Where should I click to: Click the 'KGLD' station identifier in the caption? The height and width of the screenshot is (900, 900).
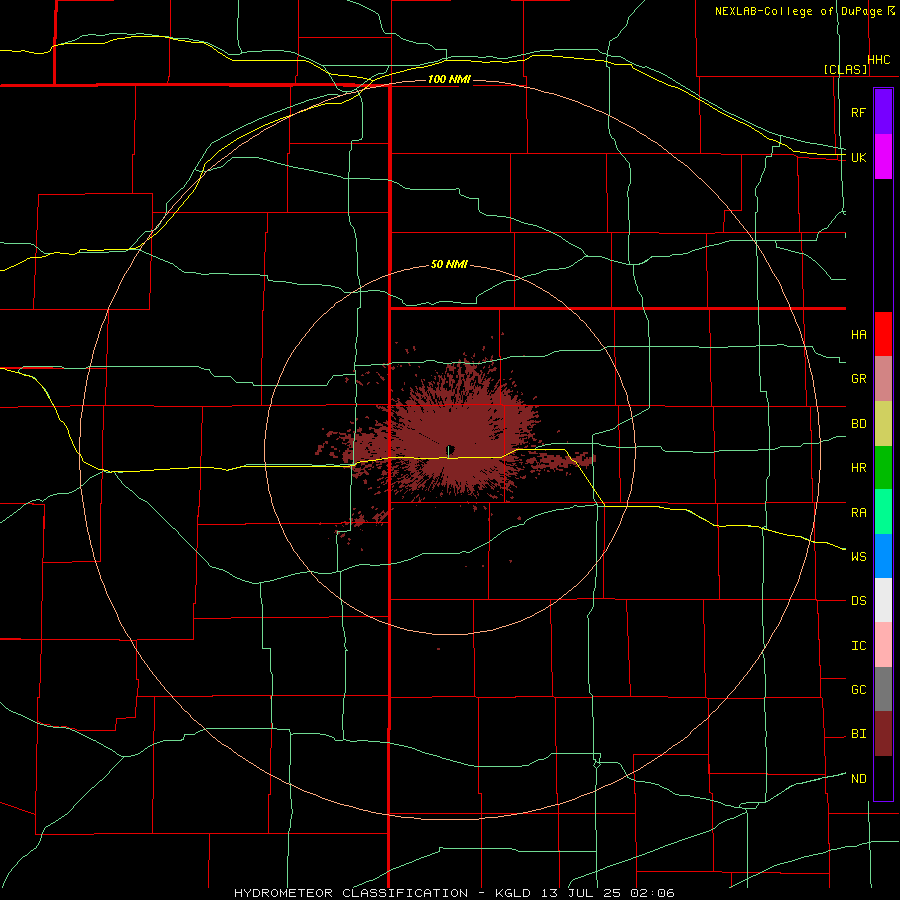click(513, 893)
